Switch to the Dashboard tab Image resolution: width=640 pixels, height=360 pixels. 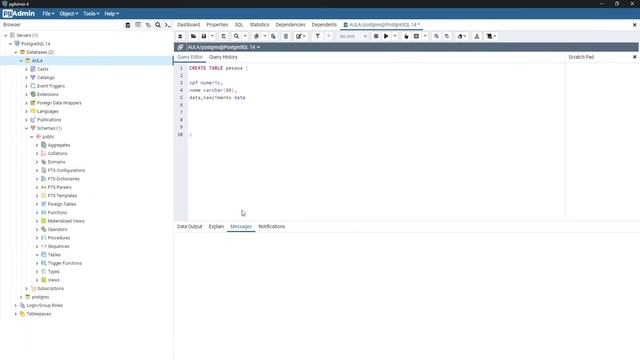click(x=189, y=25)
